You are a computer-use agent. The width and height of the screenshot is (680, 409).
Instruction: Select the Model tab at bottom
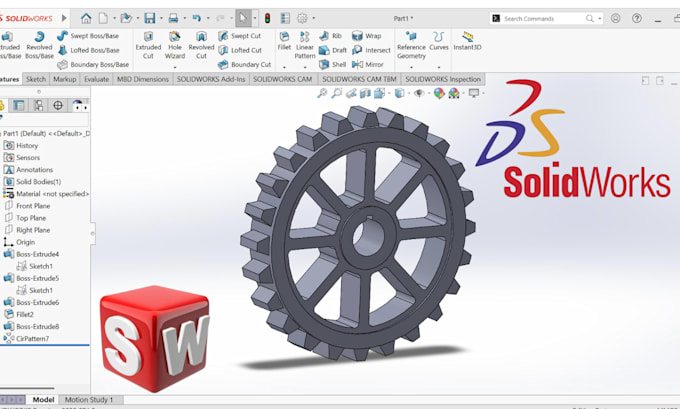coord(43,399)
